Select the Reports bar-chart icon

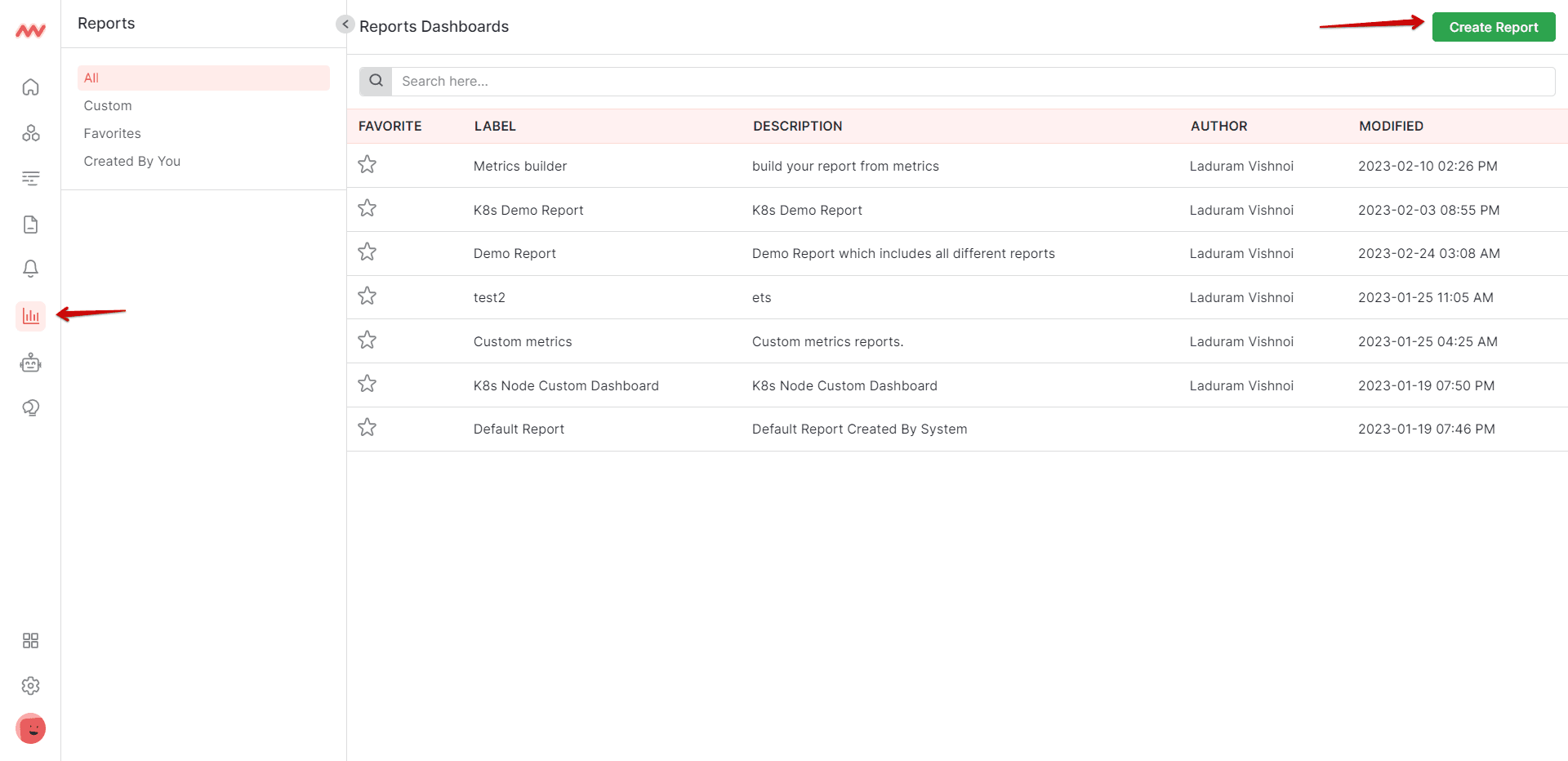(x=30, y=316)
